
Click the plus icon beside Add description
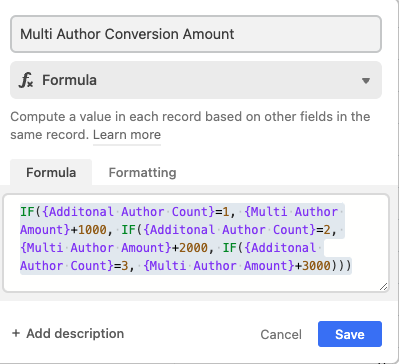point(16,333)
